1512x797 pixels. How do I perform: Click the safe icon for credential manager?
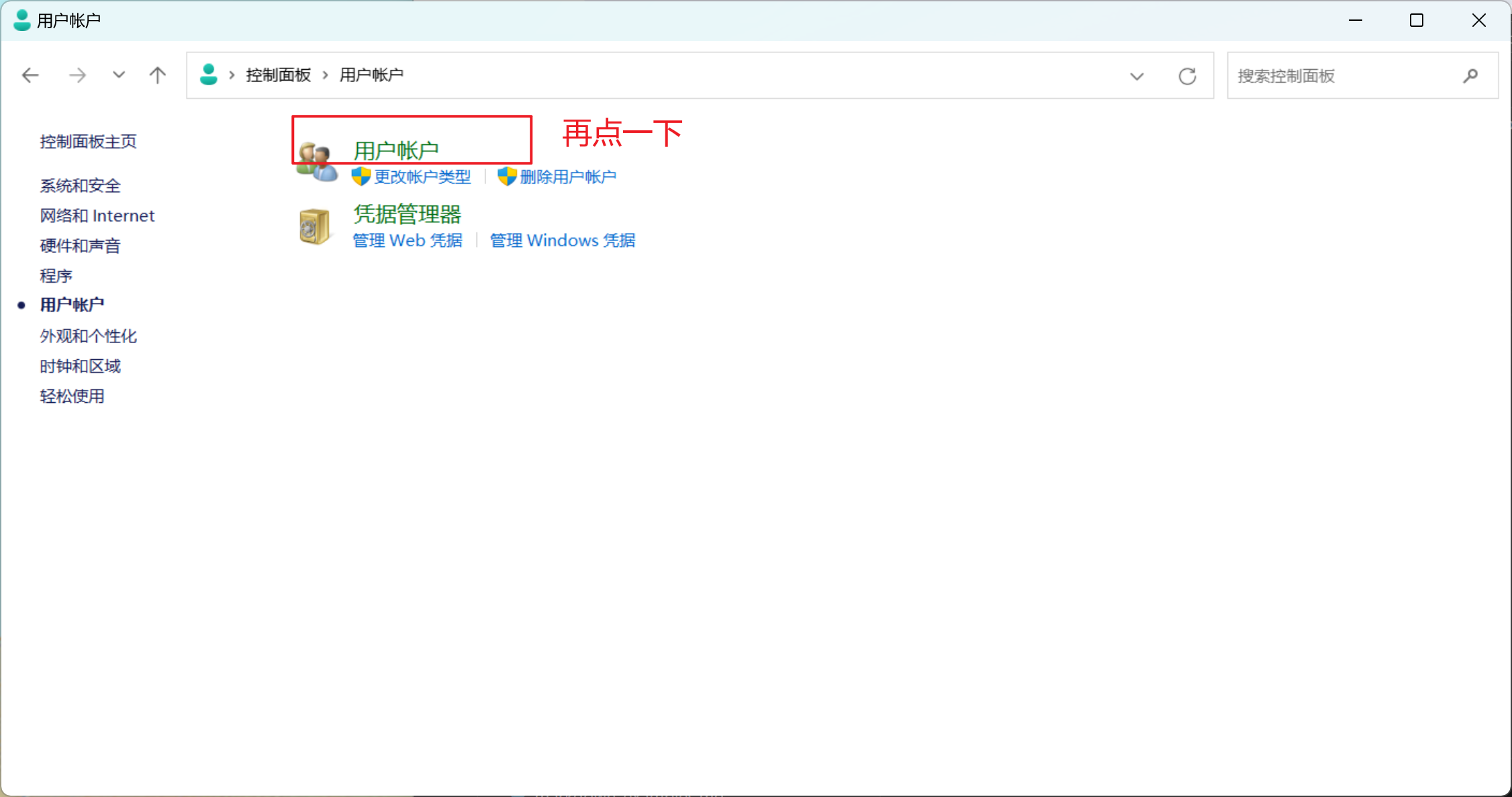(x=314, y=226)
